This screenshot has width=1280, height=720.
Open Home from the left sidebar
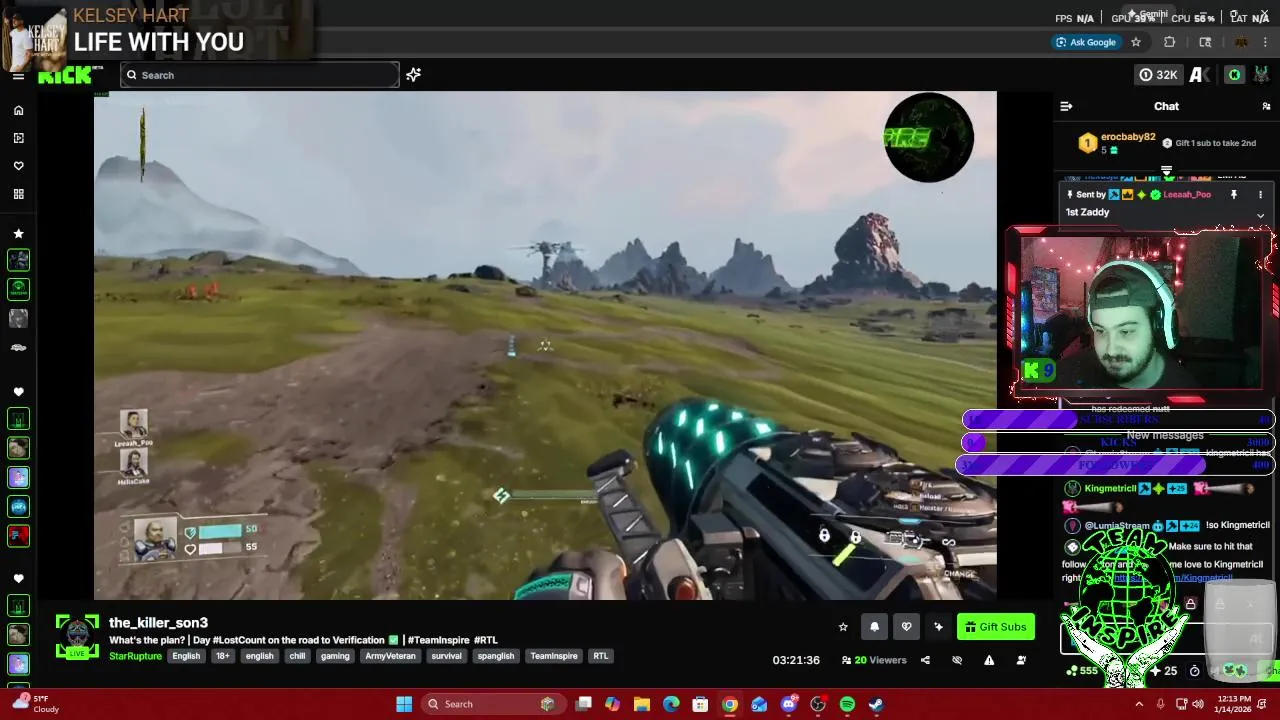coord(18,110)
